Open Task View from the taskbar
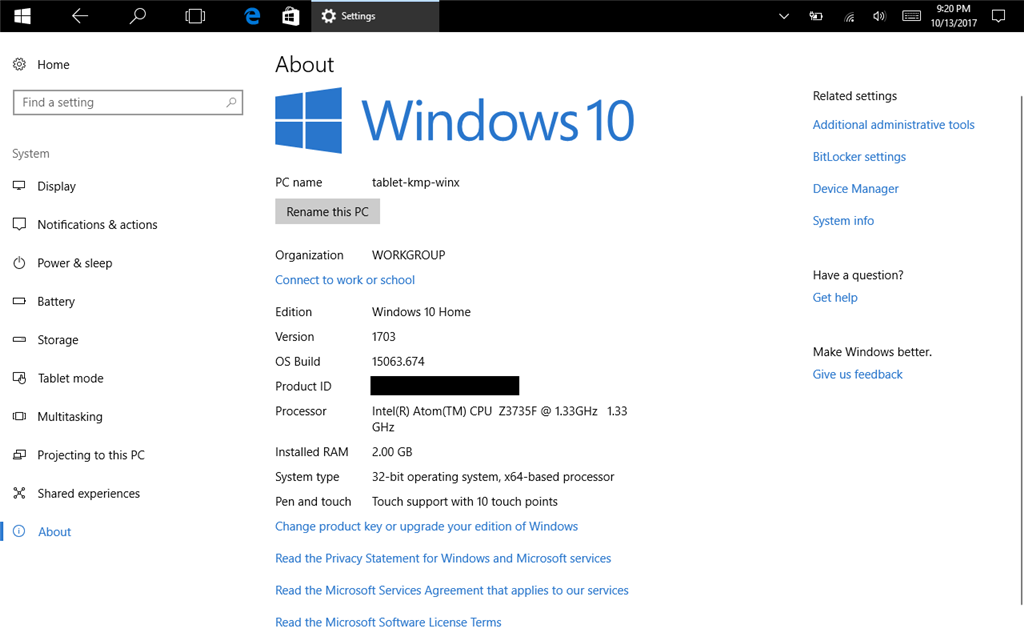Screen dimensions: 1024x640 click(195, 16)
